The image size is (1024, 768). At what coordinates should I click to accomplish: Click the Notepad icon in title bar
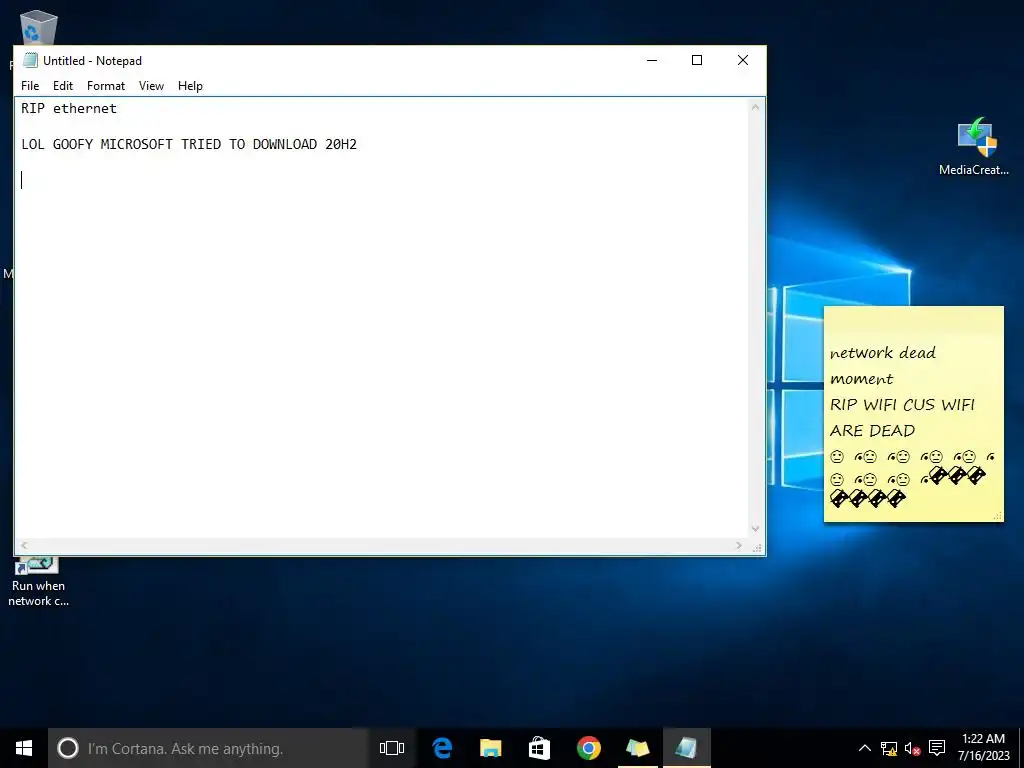click(30, 60)
